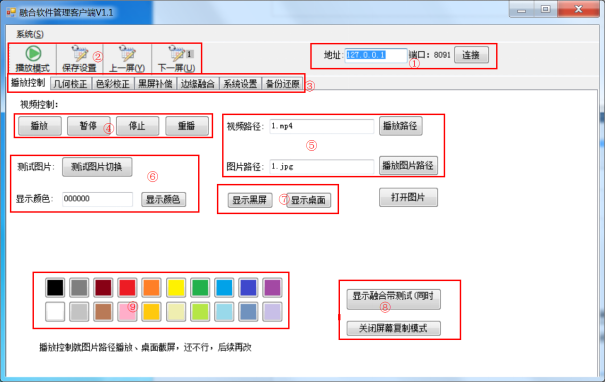Screen dimensions: 605x382
Task: Click the 关闭屏幕复制模式 button
Action: click(x=393, y=328)
